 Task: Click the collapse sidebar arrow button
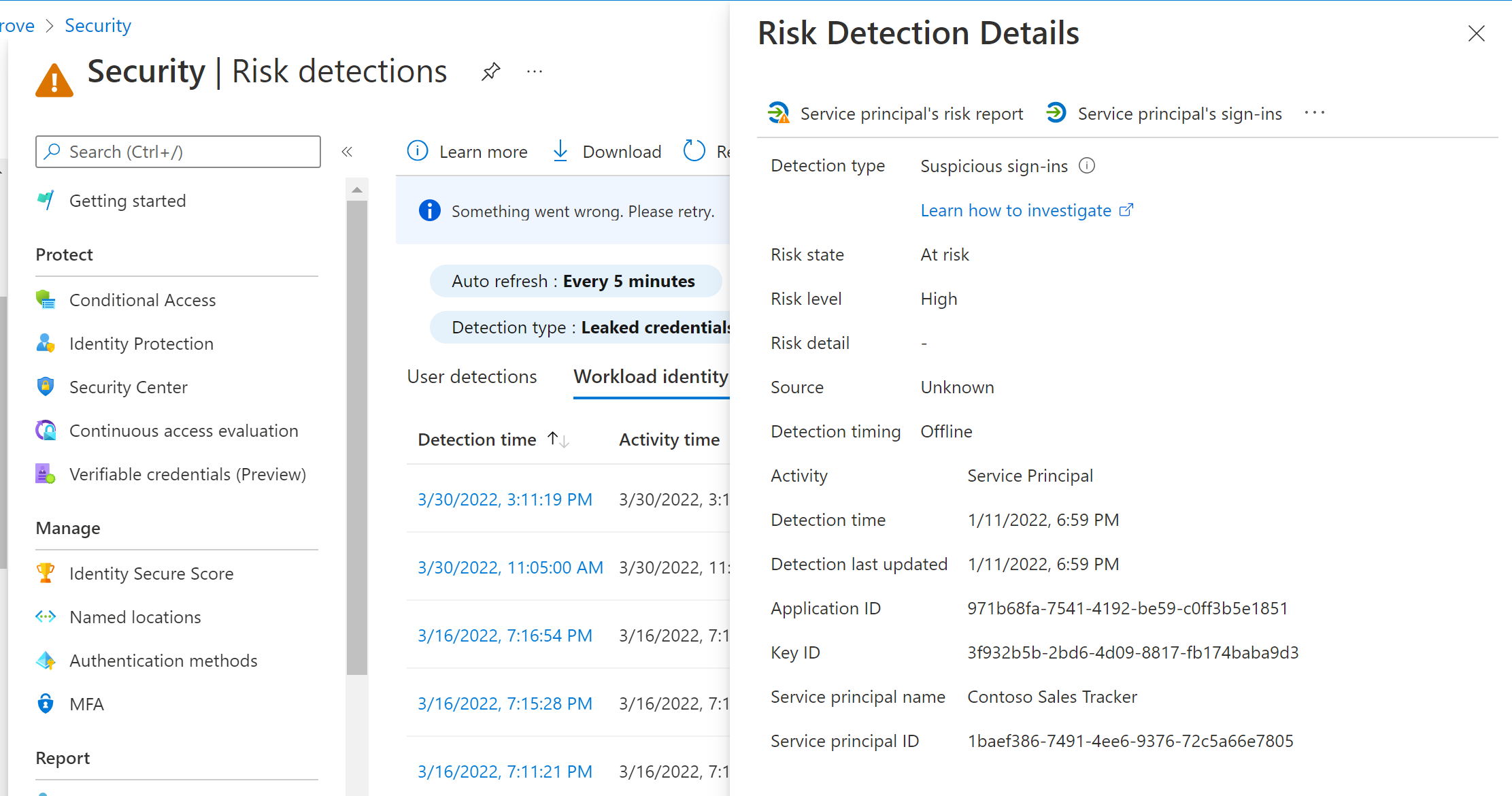(x=346, y=151)
